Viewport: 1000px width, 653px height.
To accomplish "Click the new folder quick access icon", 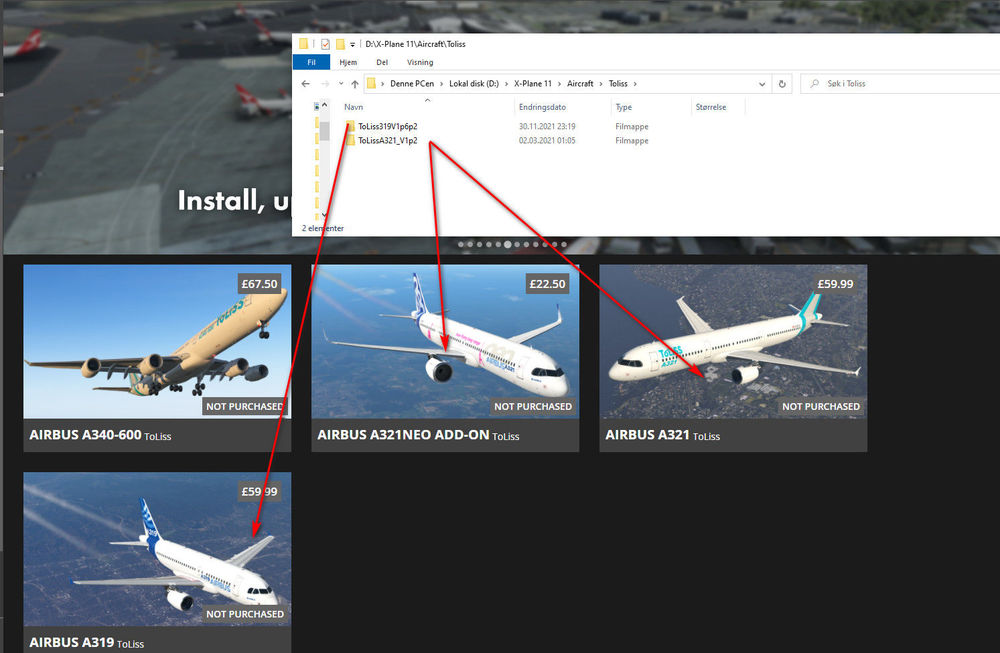I will pyautogui.click(x=340, y=44).
